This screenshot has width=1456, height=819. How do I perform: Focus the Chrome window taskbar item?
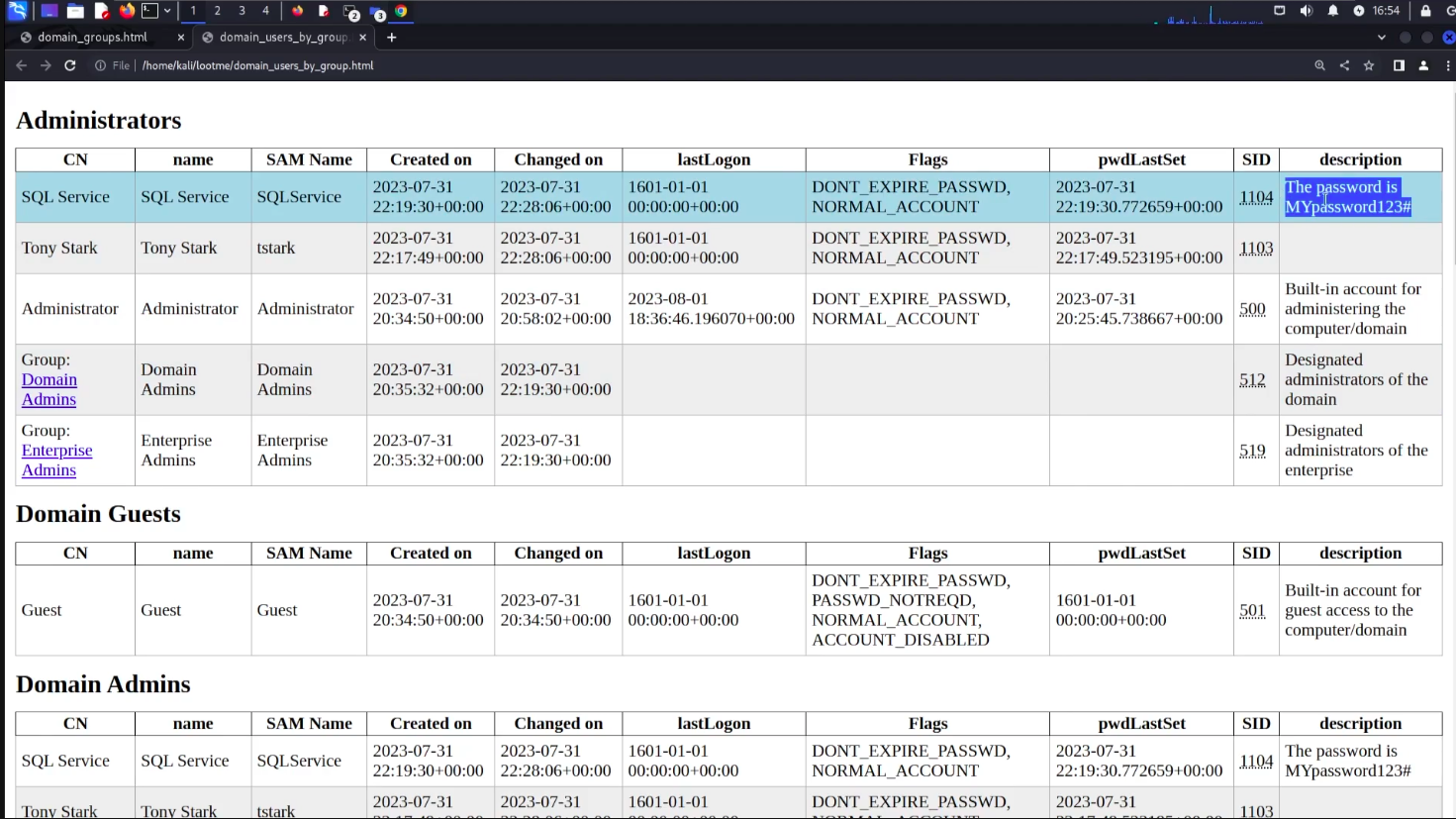point(401,11)
